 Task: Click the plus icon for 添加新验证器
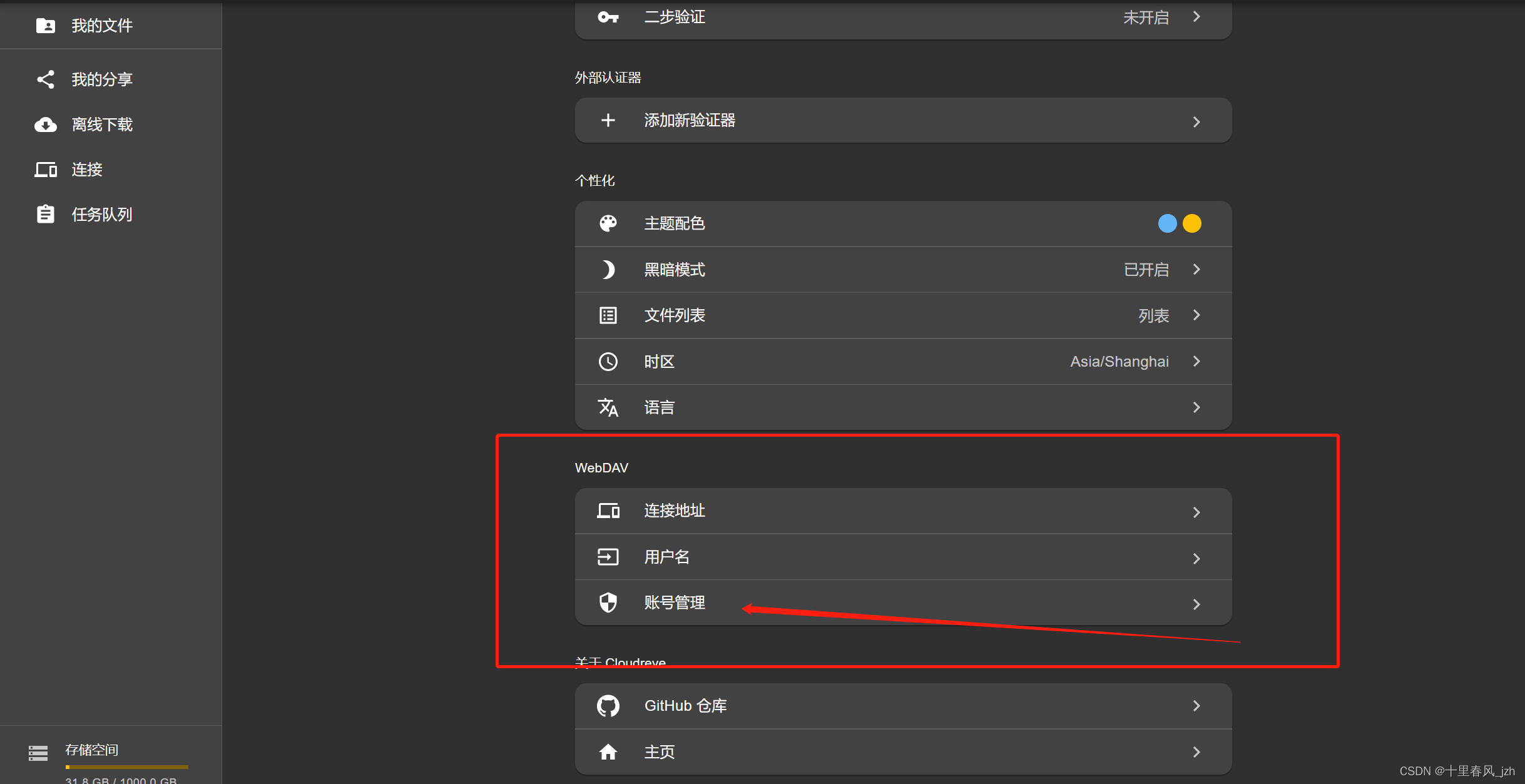coord(608,120)
